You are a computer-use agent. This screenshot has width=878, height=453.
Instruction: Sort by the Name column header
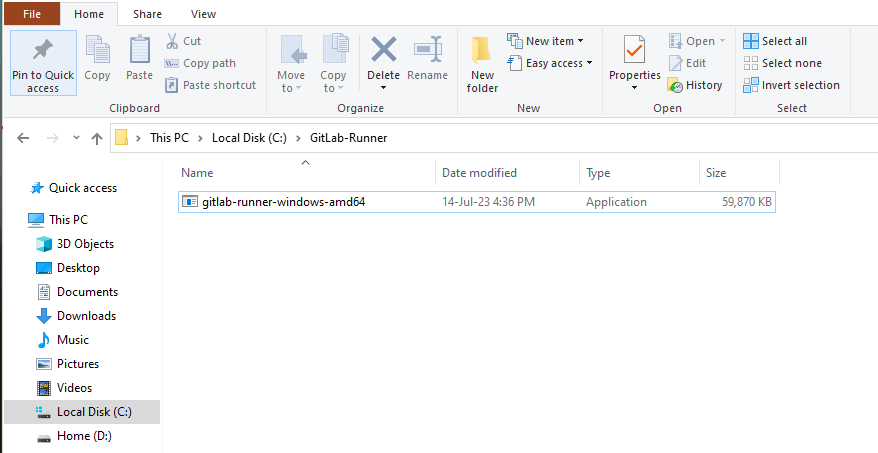pos(306,173)
